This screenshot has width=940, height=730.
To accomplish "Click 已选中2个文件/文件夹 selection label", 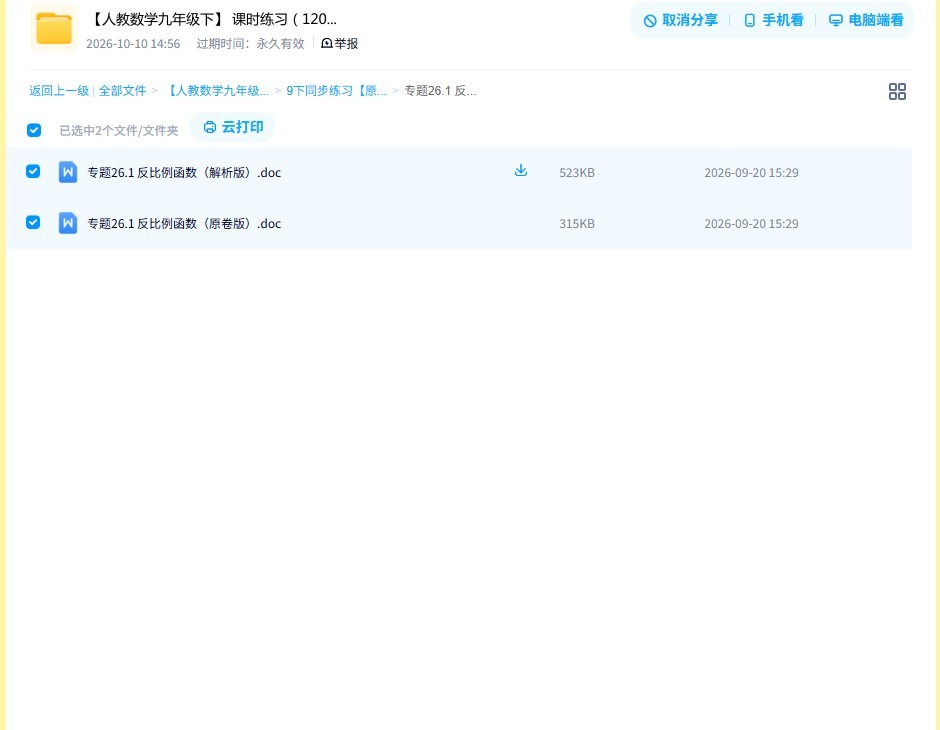I will point(119,131).
